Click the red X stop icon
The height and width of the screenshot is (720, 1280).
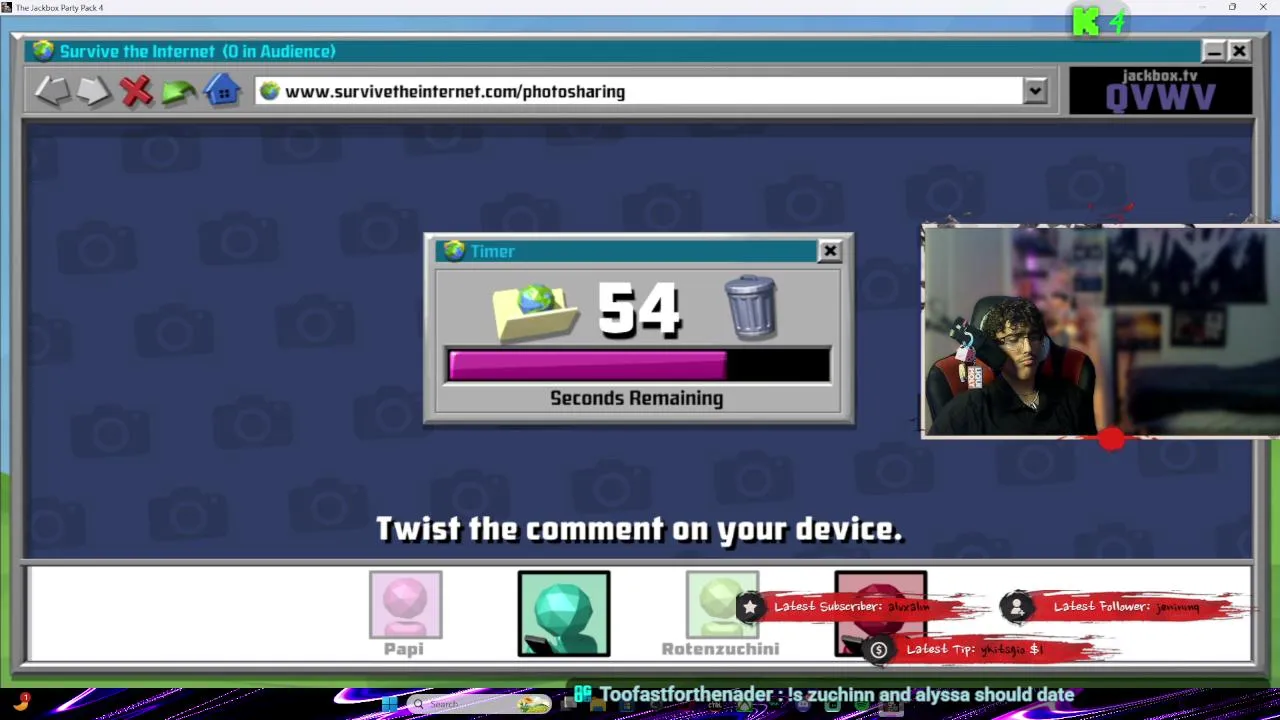pos(136,91)
